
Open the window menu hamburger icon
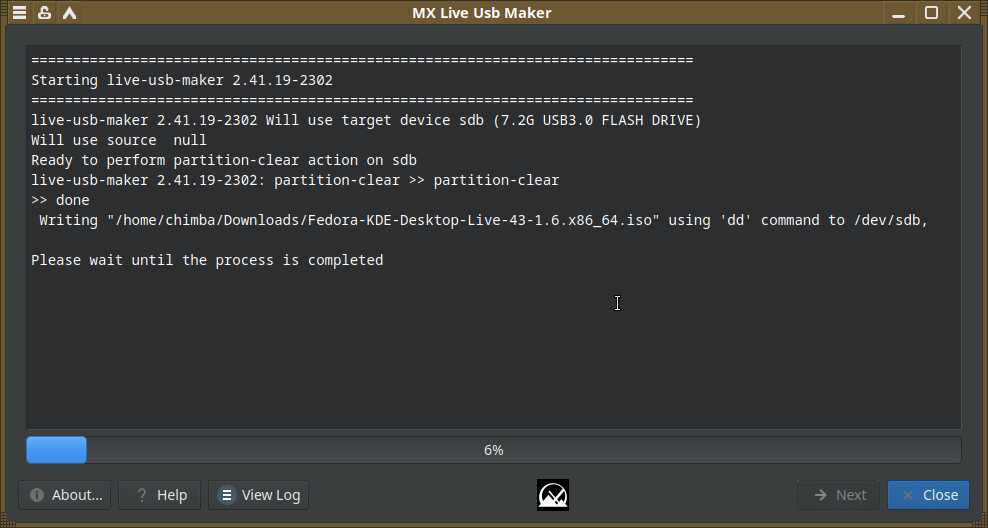(x=20, y=13)
